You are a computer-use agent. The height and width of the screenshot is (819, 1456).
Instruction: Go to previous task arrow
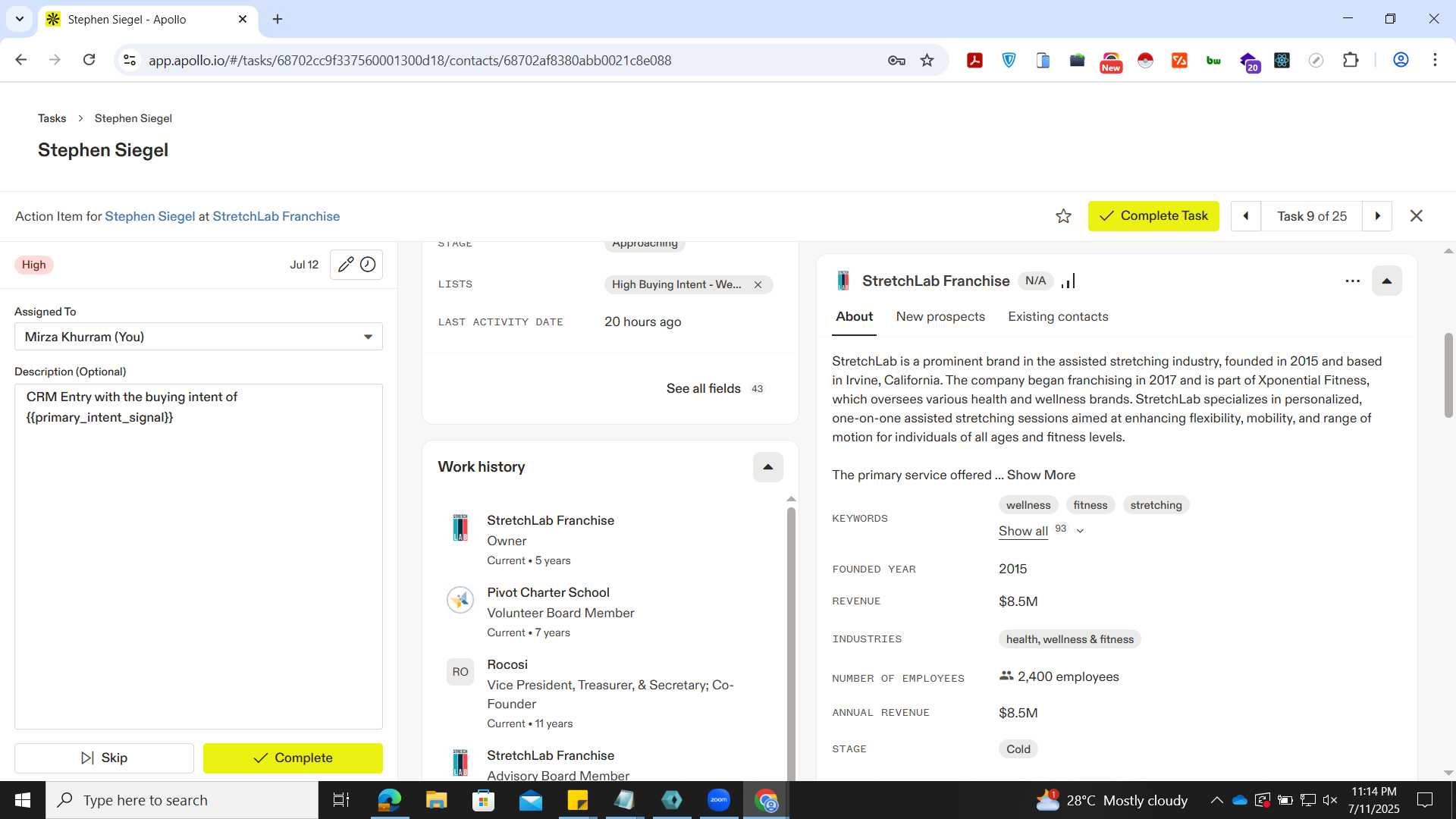tap(1245, 216)
